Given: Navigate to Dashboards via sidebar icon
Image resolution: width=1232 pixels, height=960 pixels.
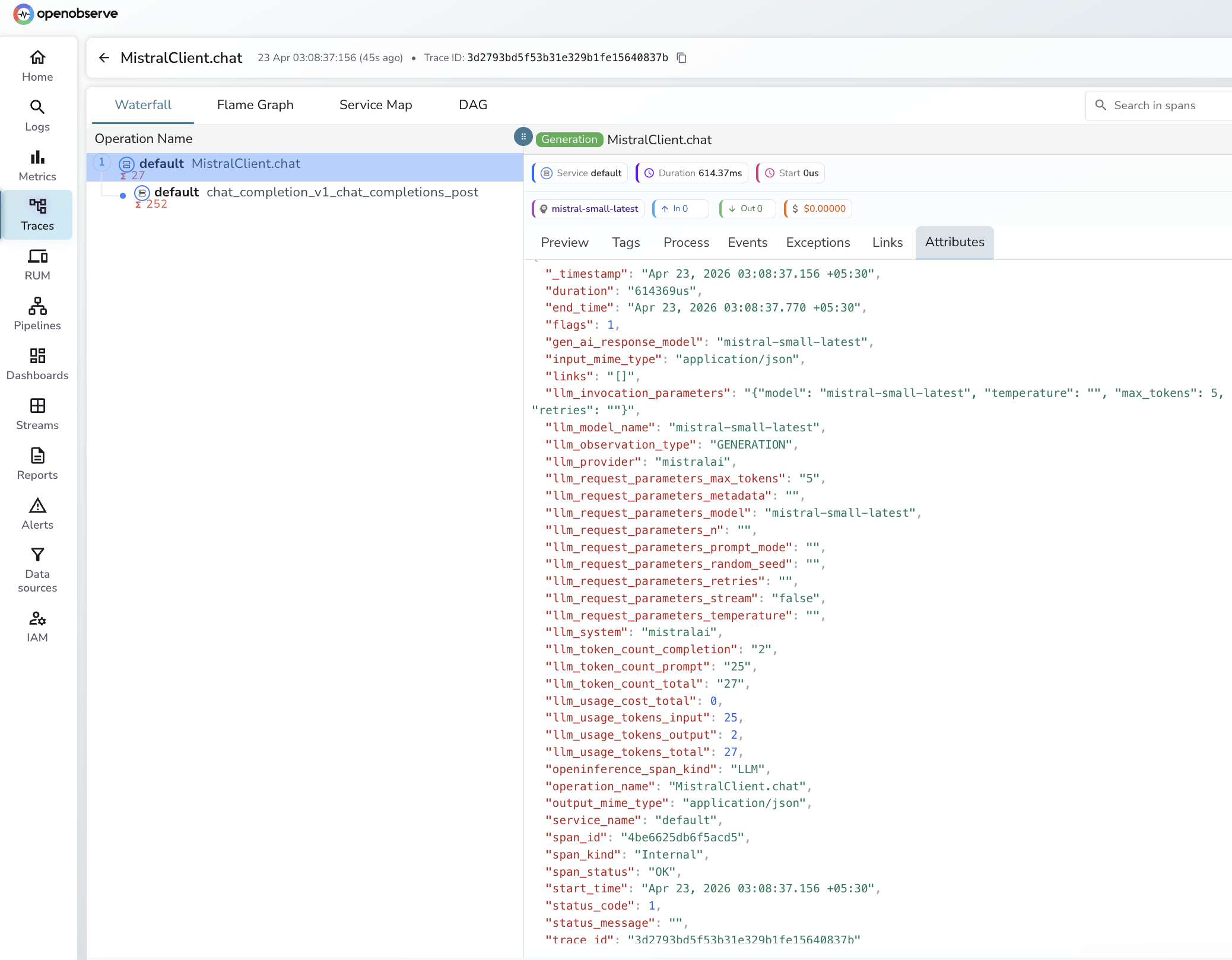Looking at the screenshot, I should tap(37, 363).
